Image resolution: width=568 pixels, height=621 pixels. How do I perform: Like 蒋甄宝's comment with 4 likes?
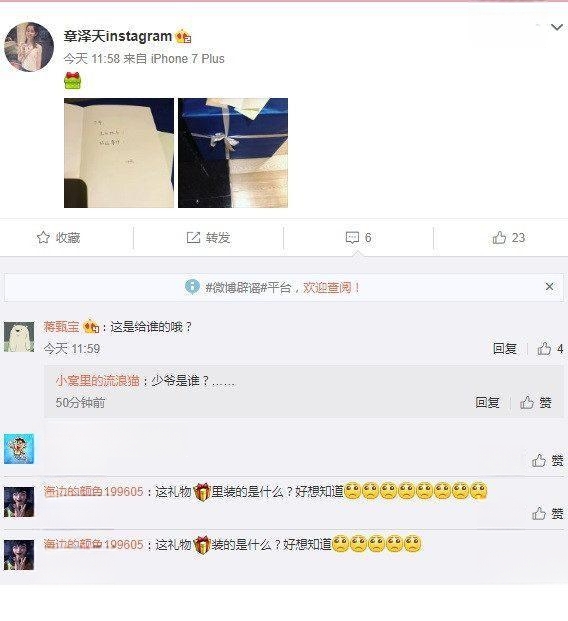click(550, 349)
